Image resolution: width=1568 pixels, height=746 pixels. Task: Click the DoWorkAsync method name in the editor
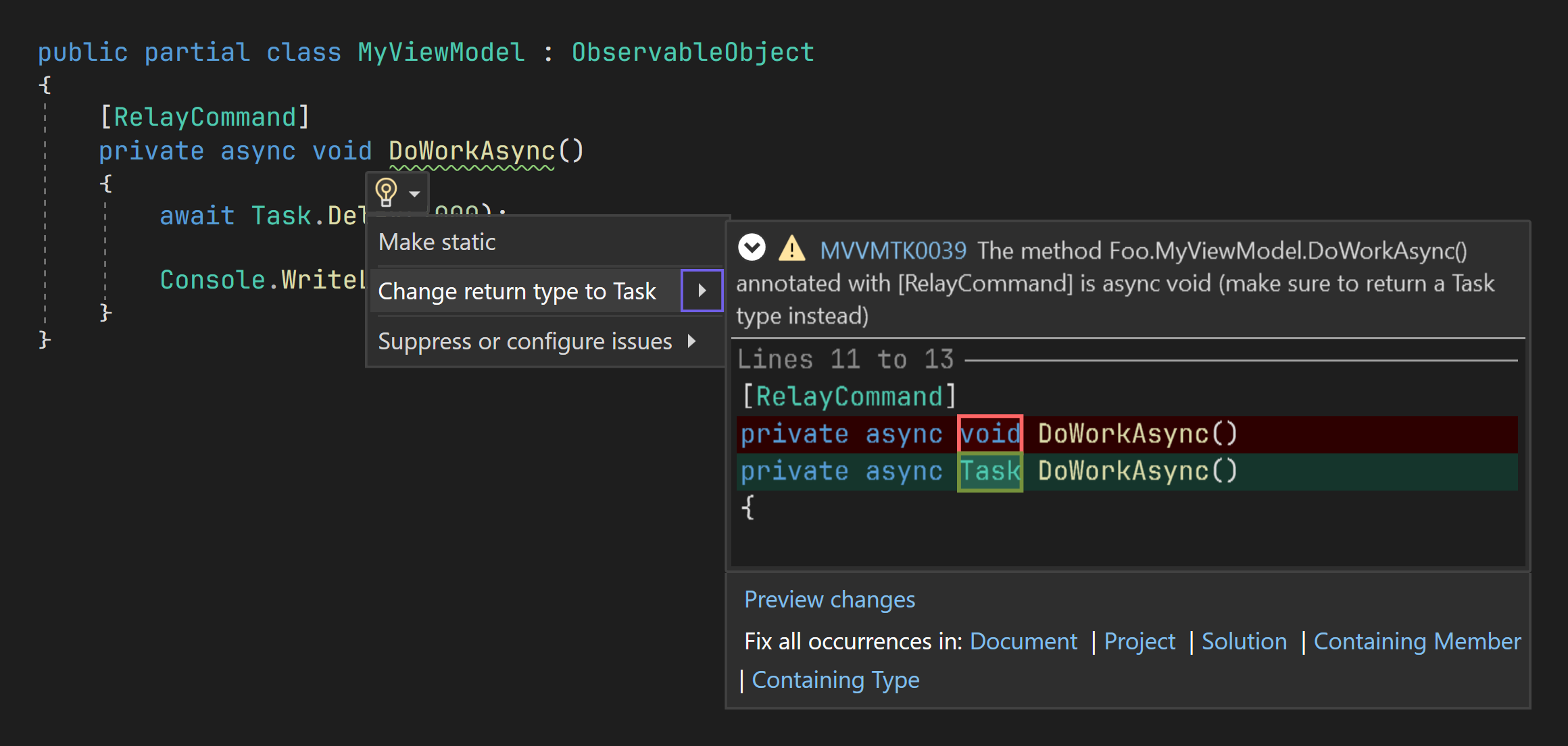(473, 150)
